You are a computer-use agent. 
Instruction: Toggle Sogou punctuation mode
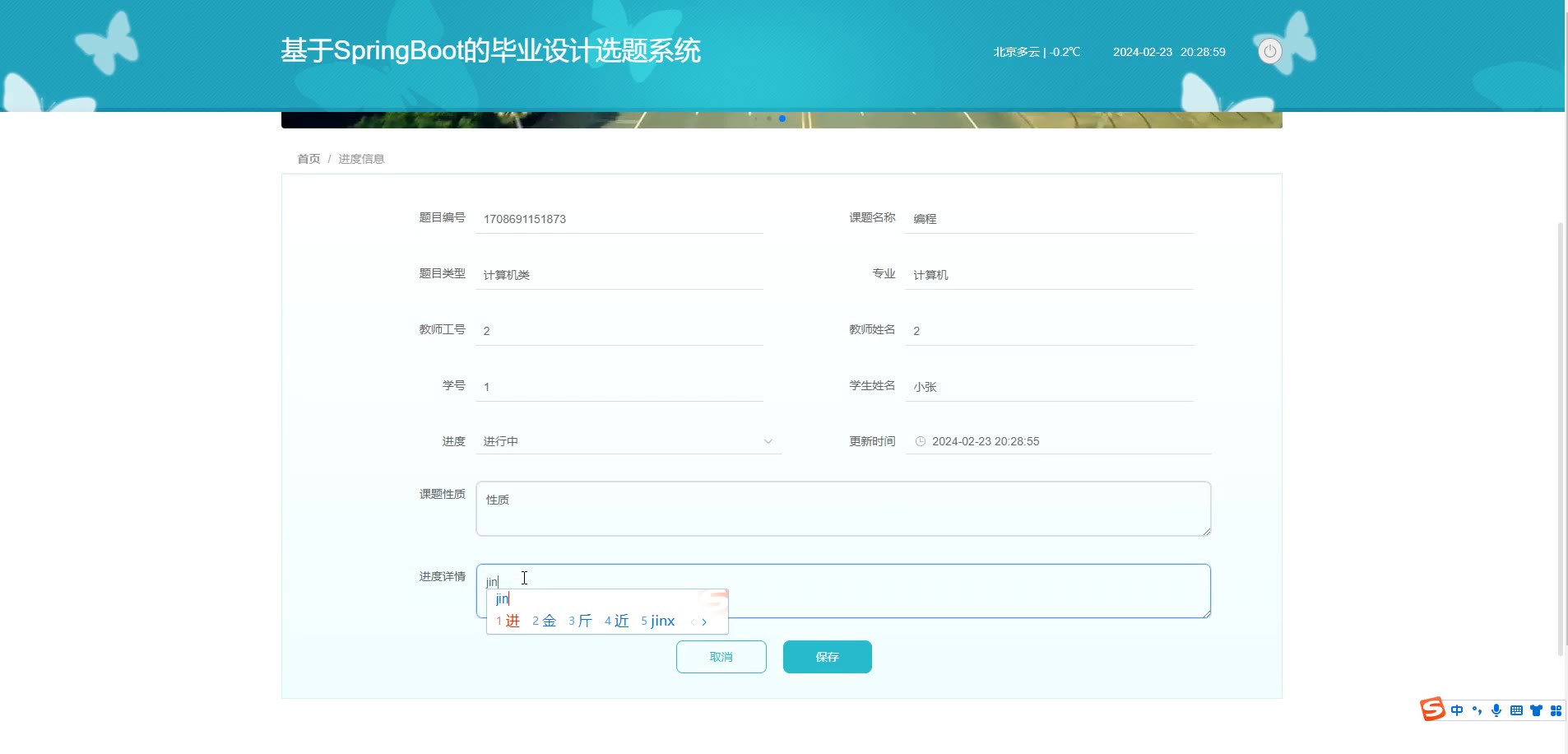[1477, 710]
